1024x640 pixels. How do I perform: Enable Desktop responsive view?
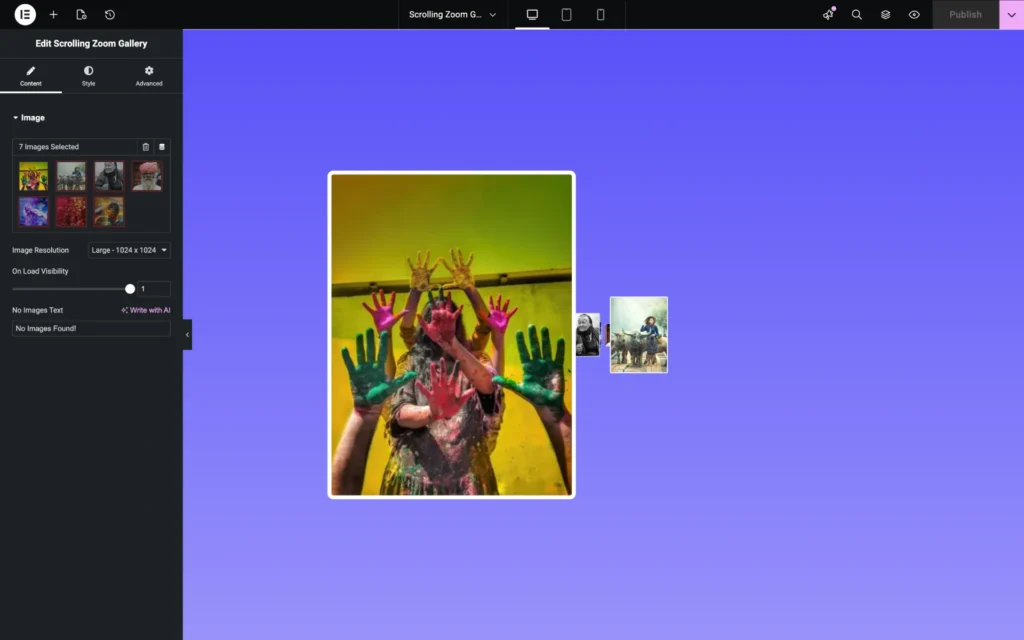[532, 14]
